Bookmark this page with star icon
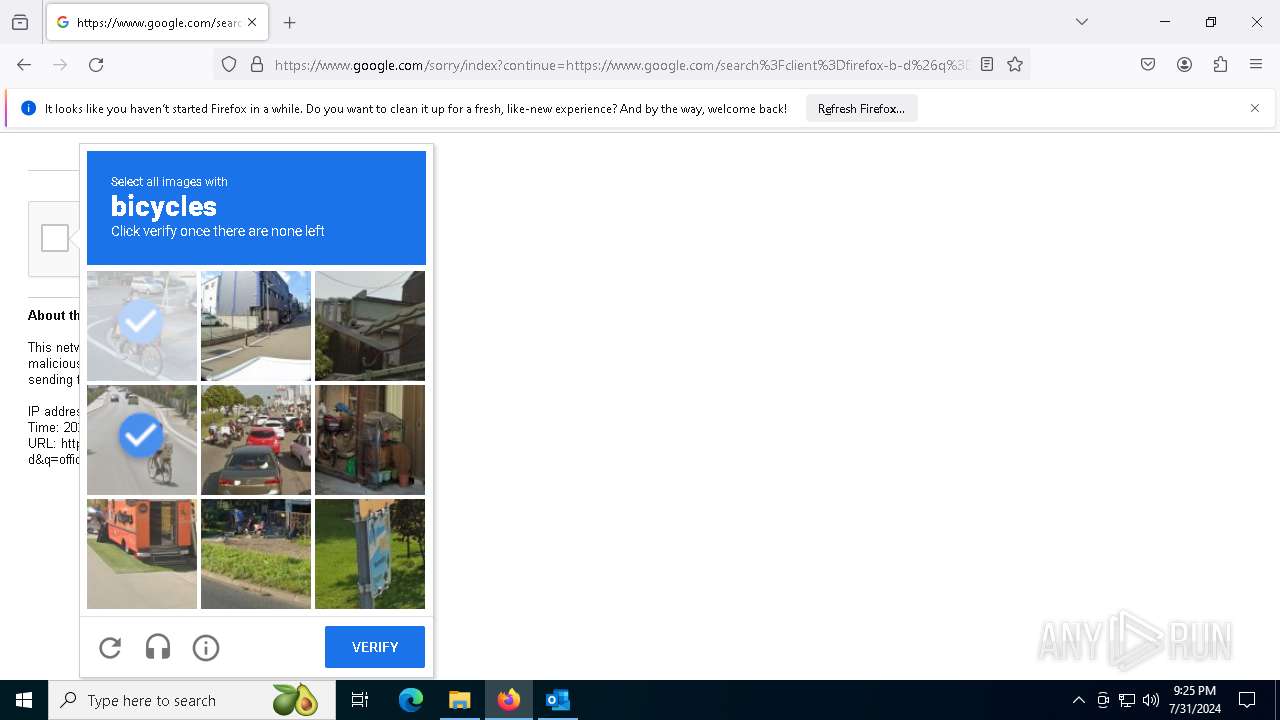This screenshot has height=720, width=1280. 1015,65
